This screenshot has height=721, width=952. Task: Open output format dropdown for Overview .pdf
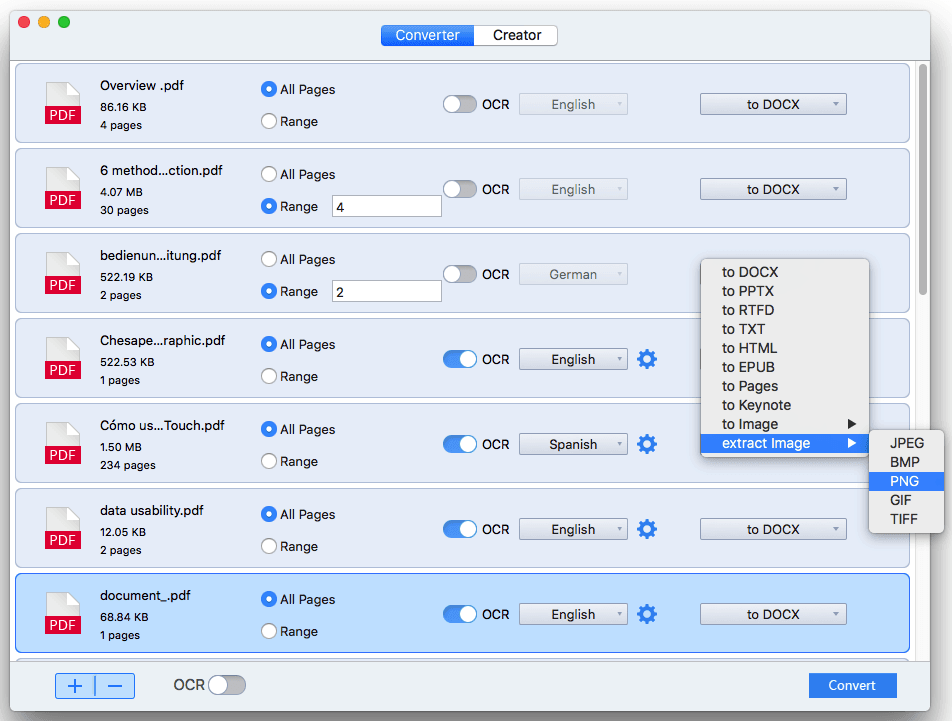pyautogui.click(x=773, y=104)
